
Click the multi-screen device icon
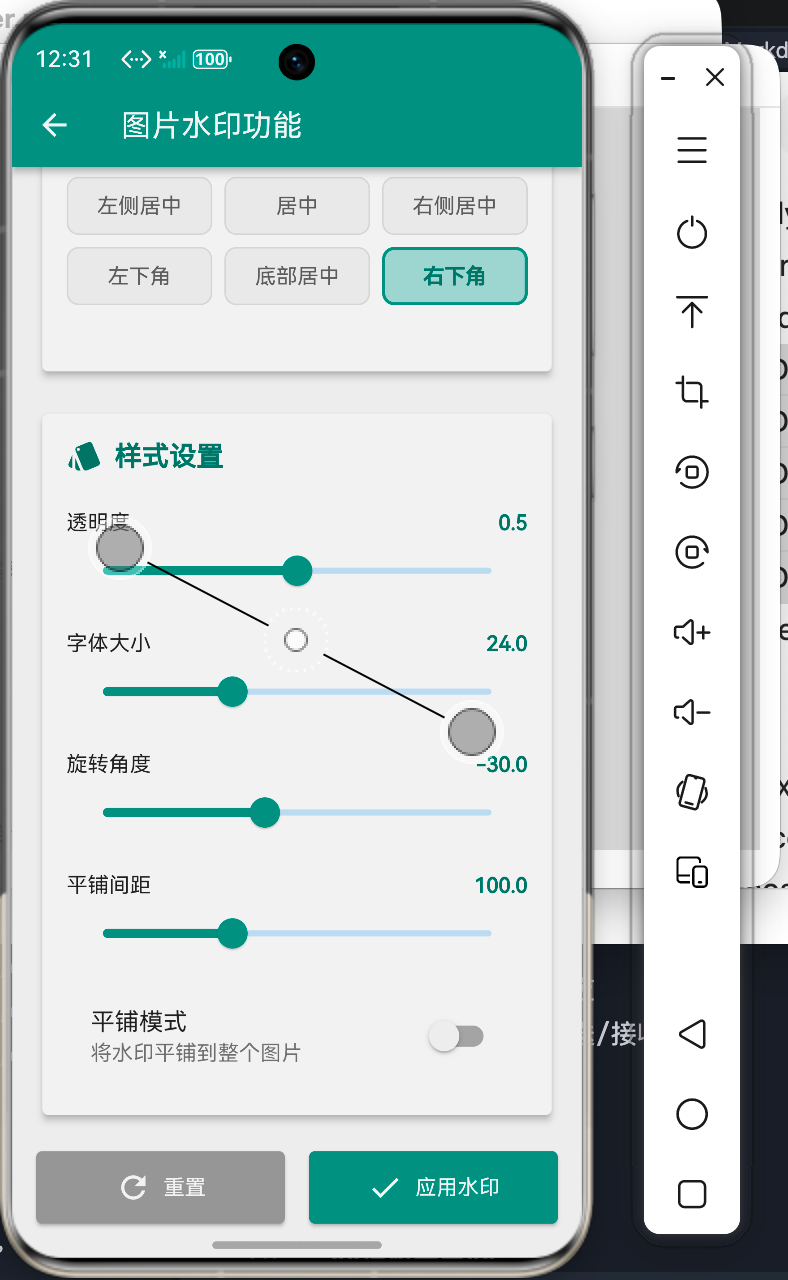(x=692, y=871)
